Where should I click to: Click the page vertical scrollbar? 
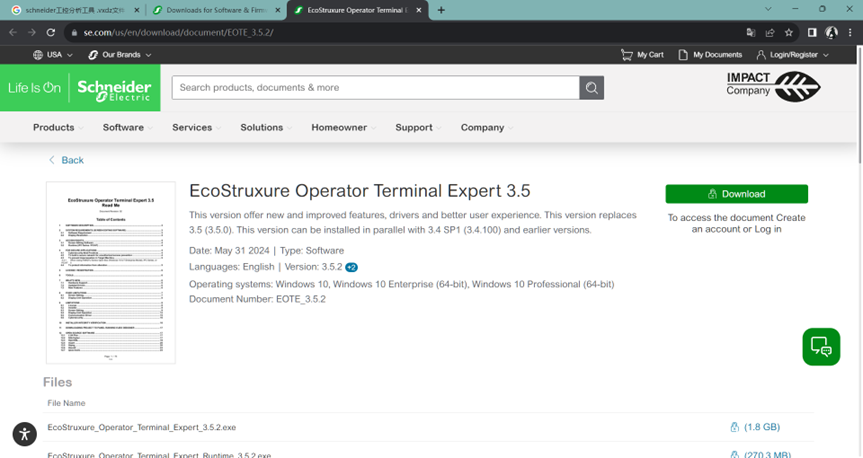(860, 105)
